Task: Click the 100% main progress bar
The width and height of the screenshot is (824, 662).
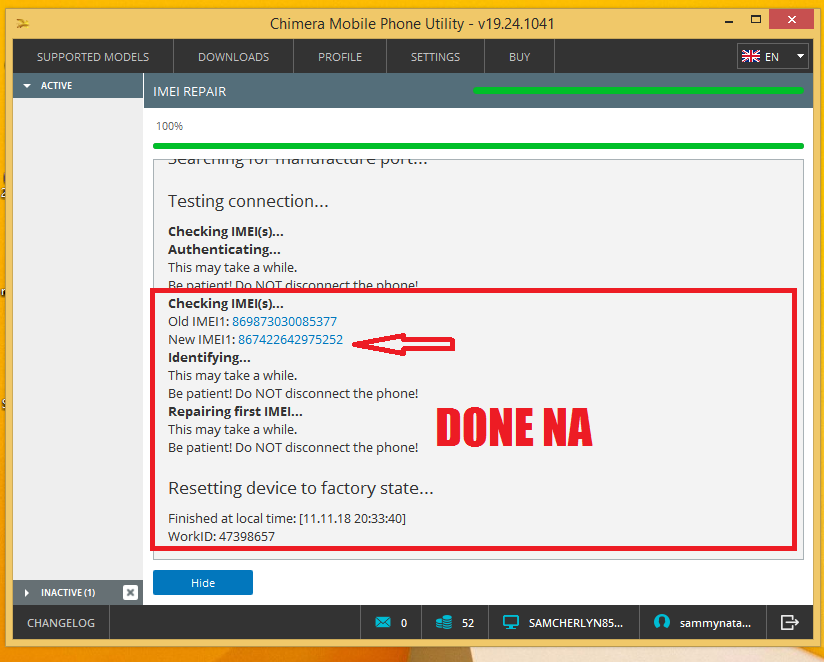Action: coord(478,146)
